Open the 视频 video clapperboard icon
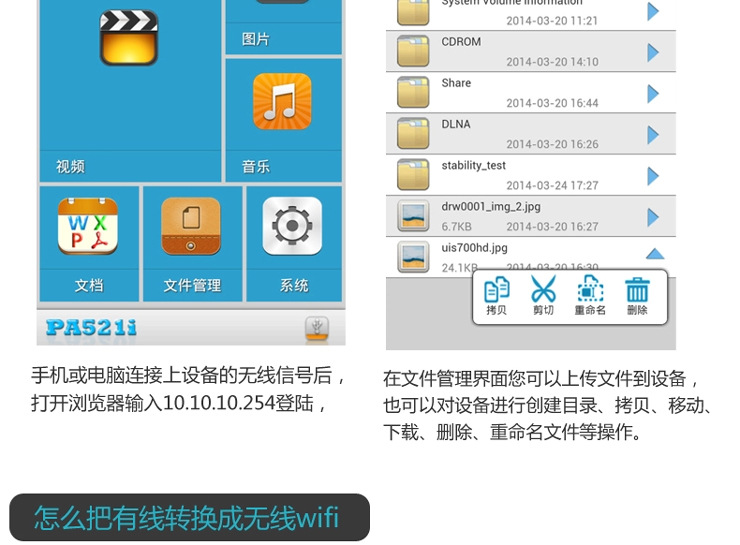 pos(129,38)
